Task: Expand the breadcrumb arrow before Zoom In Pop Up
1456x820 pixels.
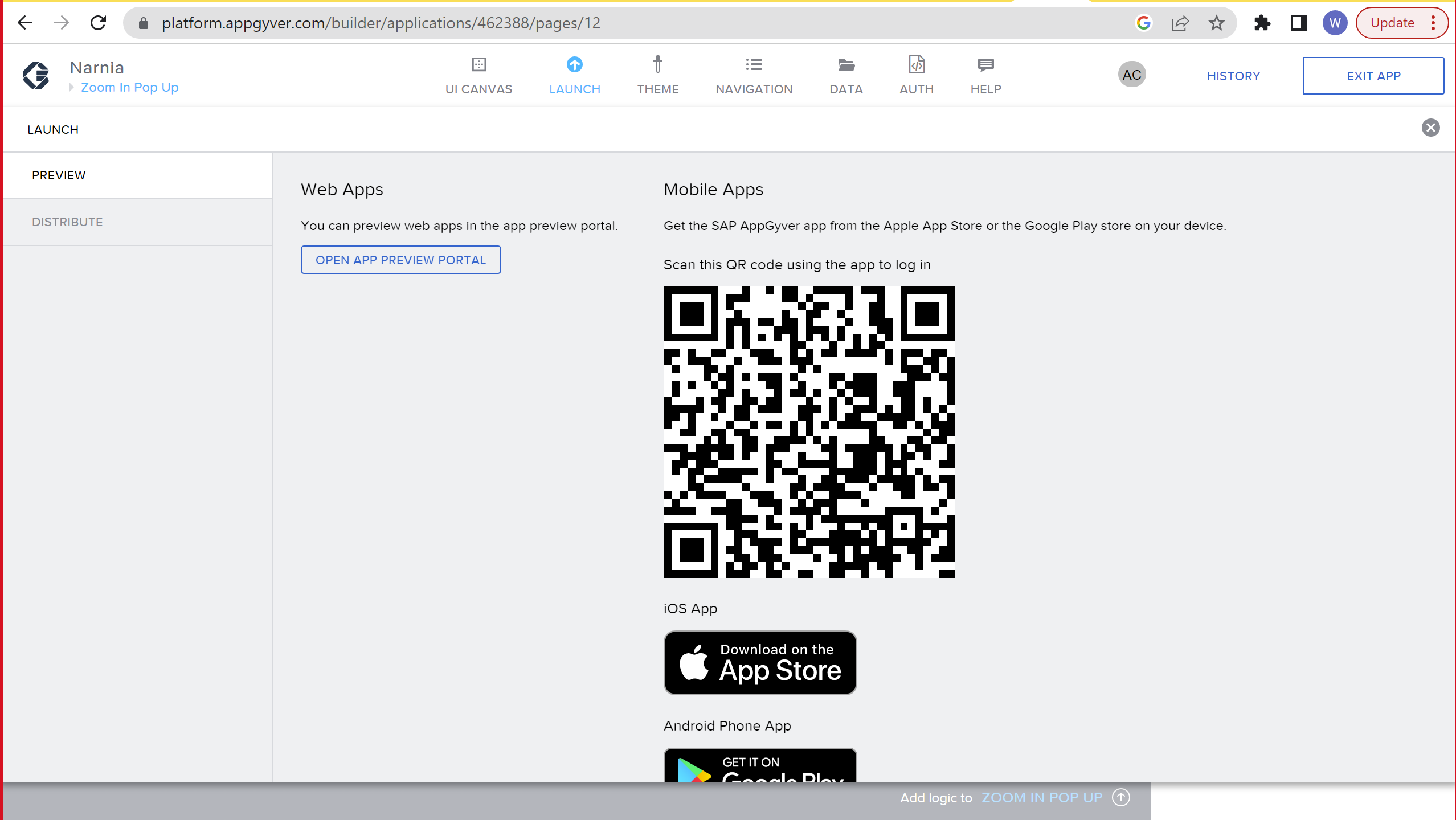Action: 71,87
